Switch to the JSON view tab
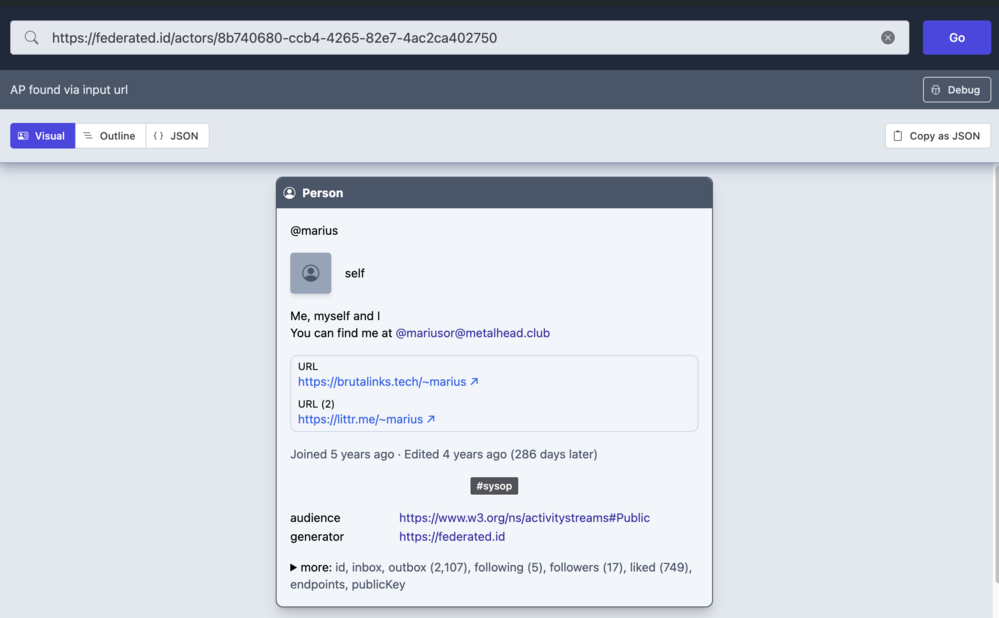The width and height of the screenshot is (999, 618). pyautogui.click(x=177, y=136)
